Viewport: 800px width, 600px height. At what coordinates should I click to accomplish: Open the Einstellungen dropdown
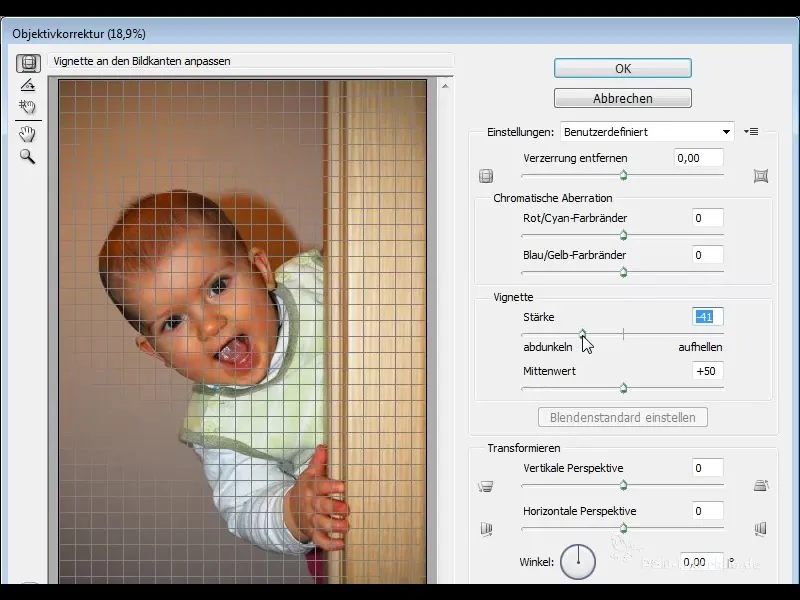tap(647, 132)
